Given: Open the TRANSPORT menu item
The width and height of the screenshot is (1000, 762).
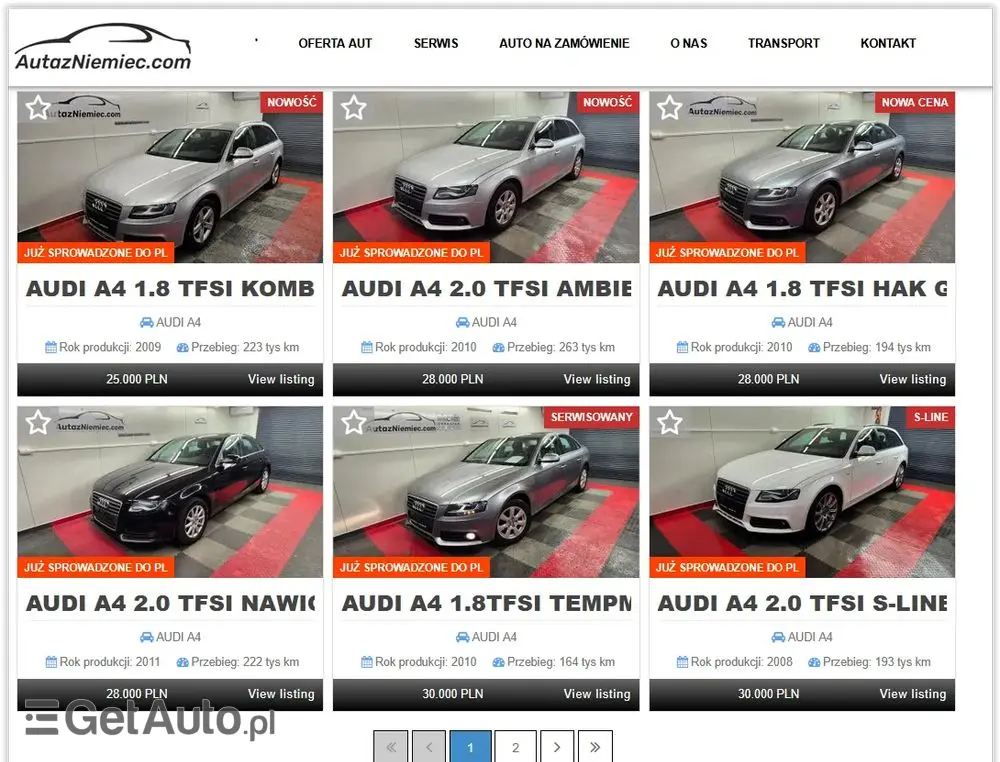Looking at the screenshot, I should 783,43.
